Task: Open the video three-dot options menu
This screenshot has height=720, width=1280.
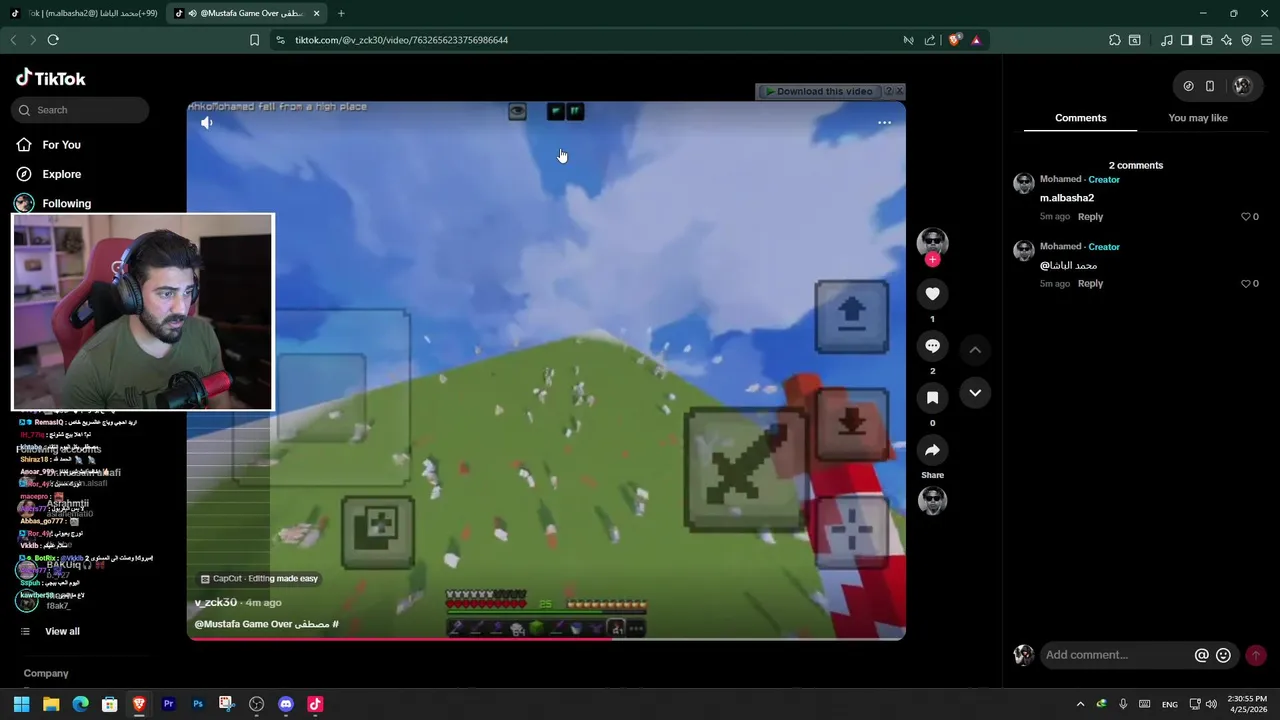Action: 884,122
